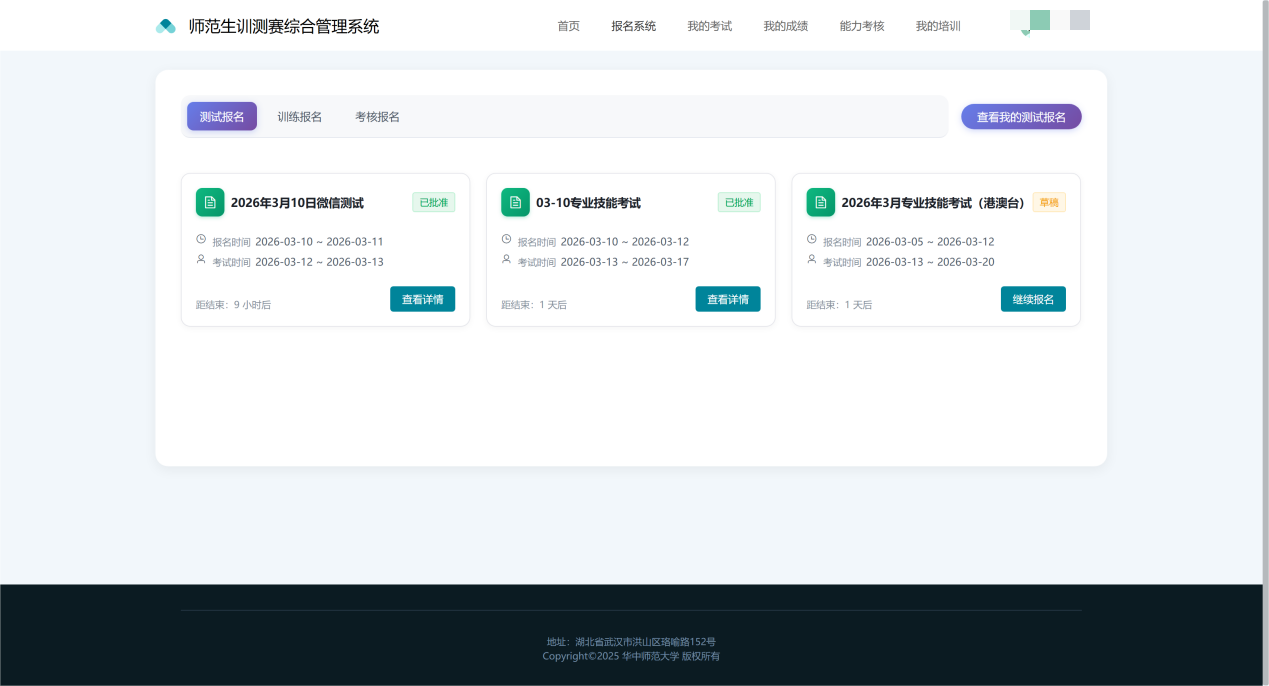The width and height of the screenshot is (1269, 686).
Task: Open 报名系统 navigation item
Action: pyautogui.click(x=634, y=26)
